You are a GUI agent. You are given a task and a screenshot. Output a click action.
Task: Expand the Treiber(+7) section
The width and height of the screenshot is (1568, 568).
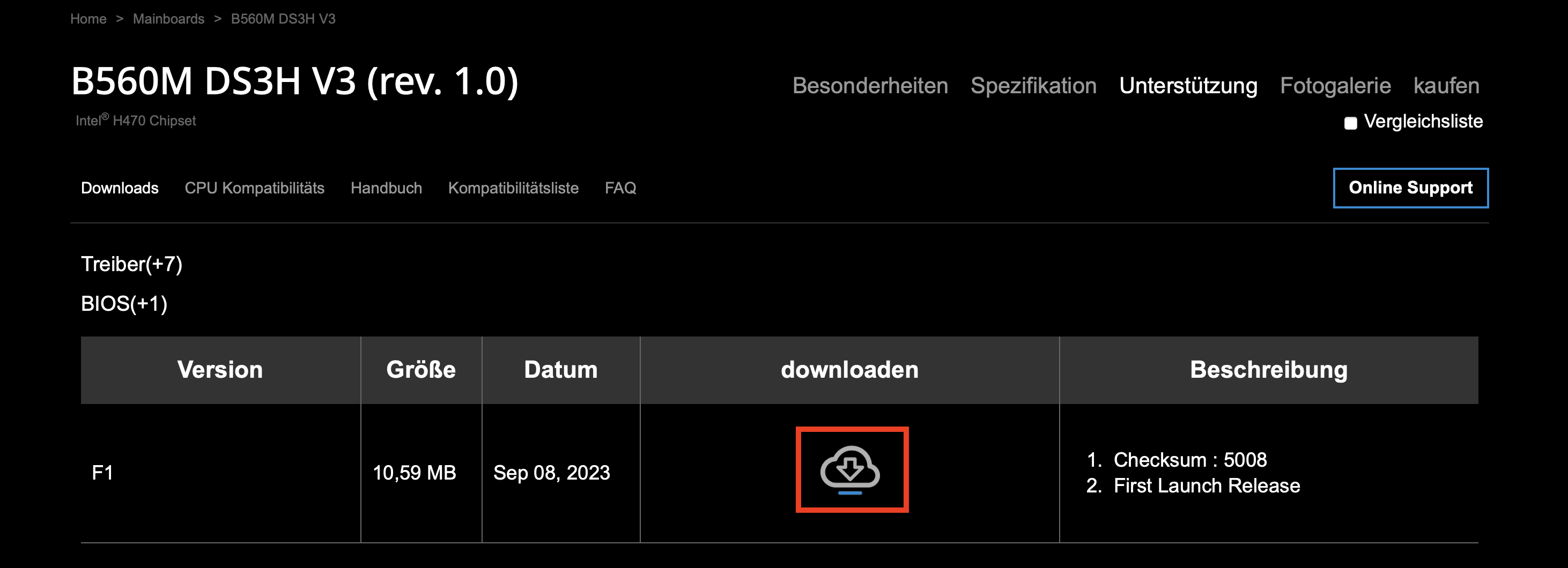[x=131, y=264]
